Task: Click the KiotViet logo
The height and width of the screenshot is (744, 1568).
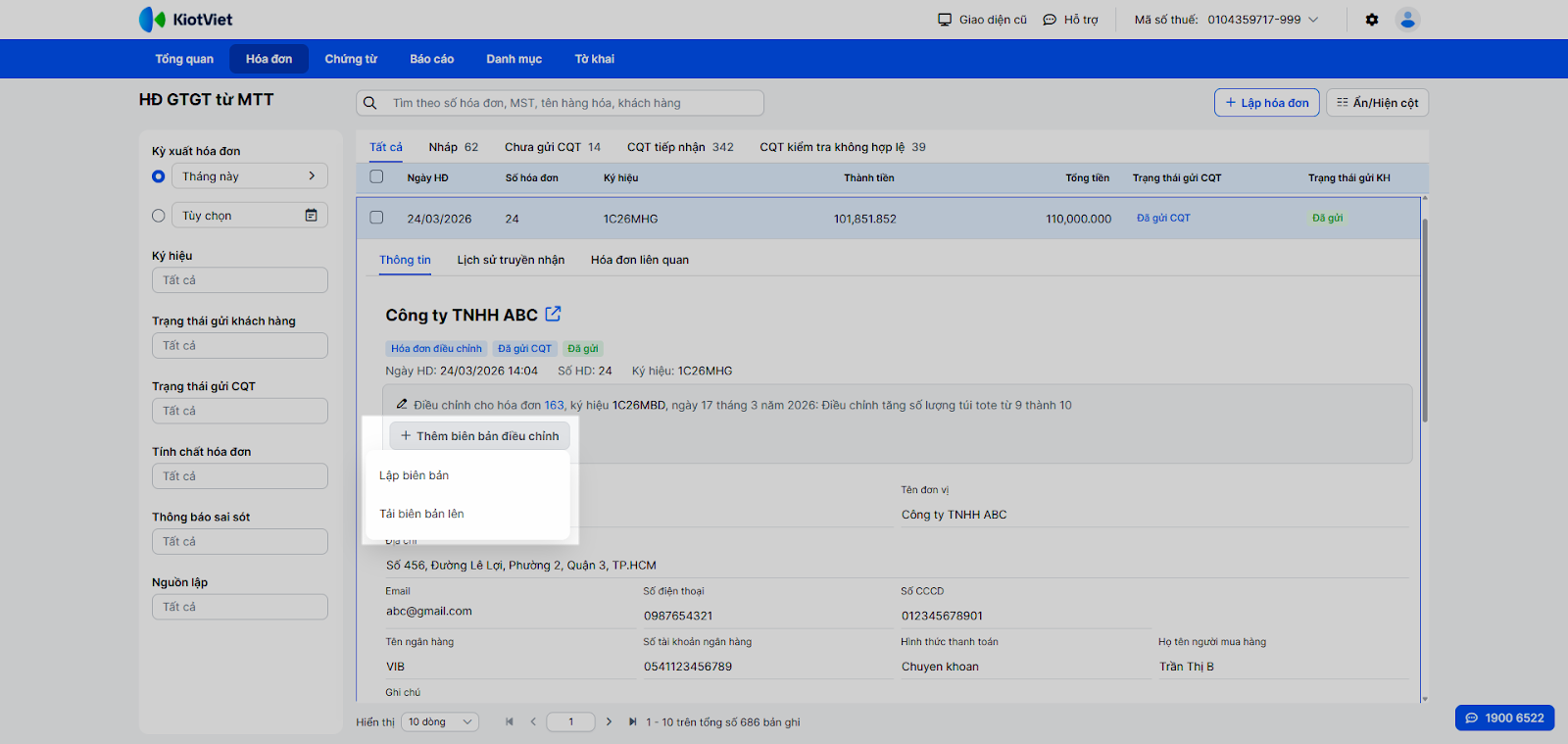Action: click(185, 20)
